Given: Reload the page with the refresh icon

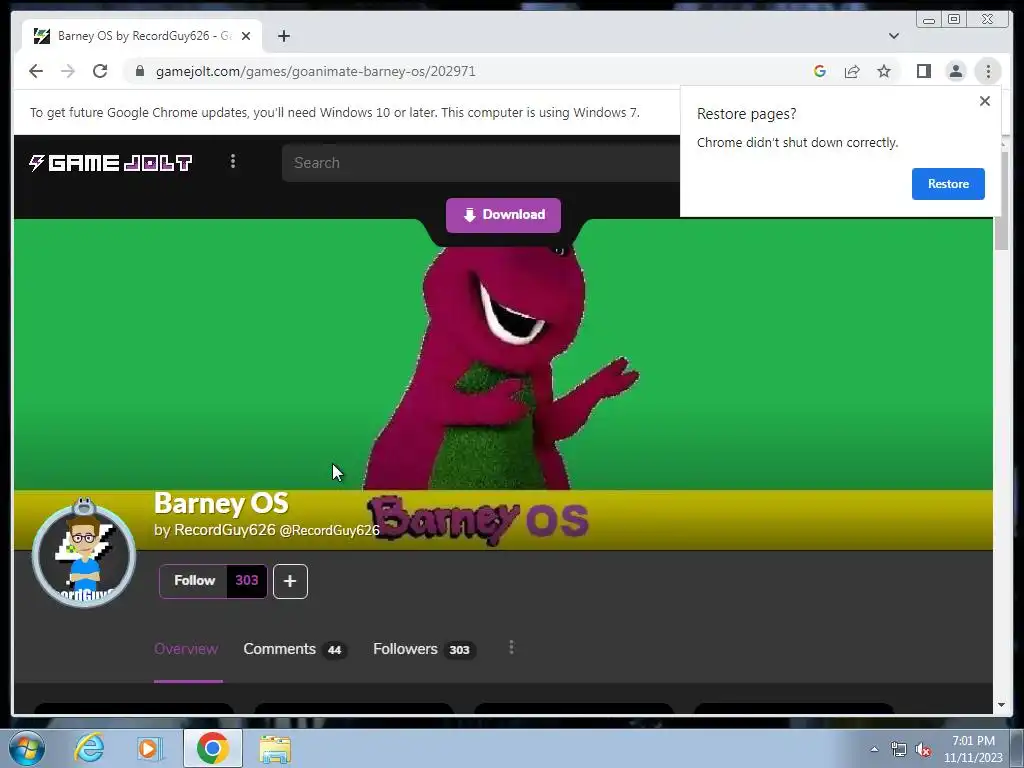Looking at the screenshot, I should coord(100,71).
